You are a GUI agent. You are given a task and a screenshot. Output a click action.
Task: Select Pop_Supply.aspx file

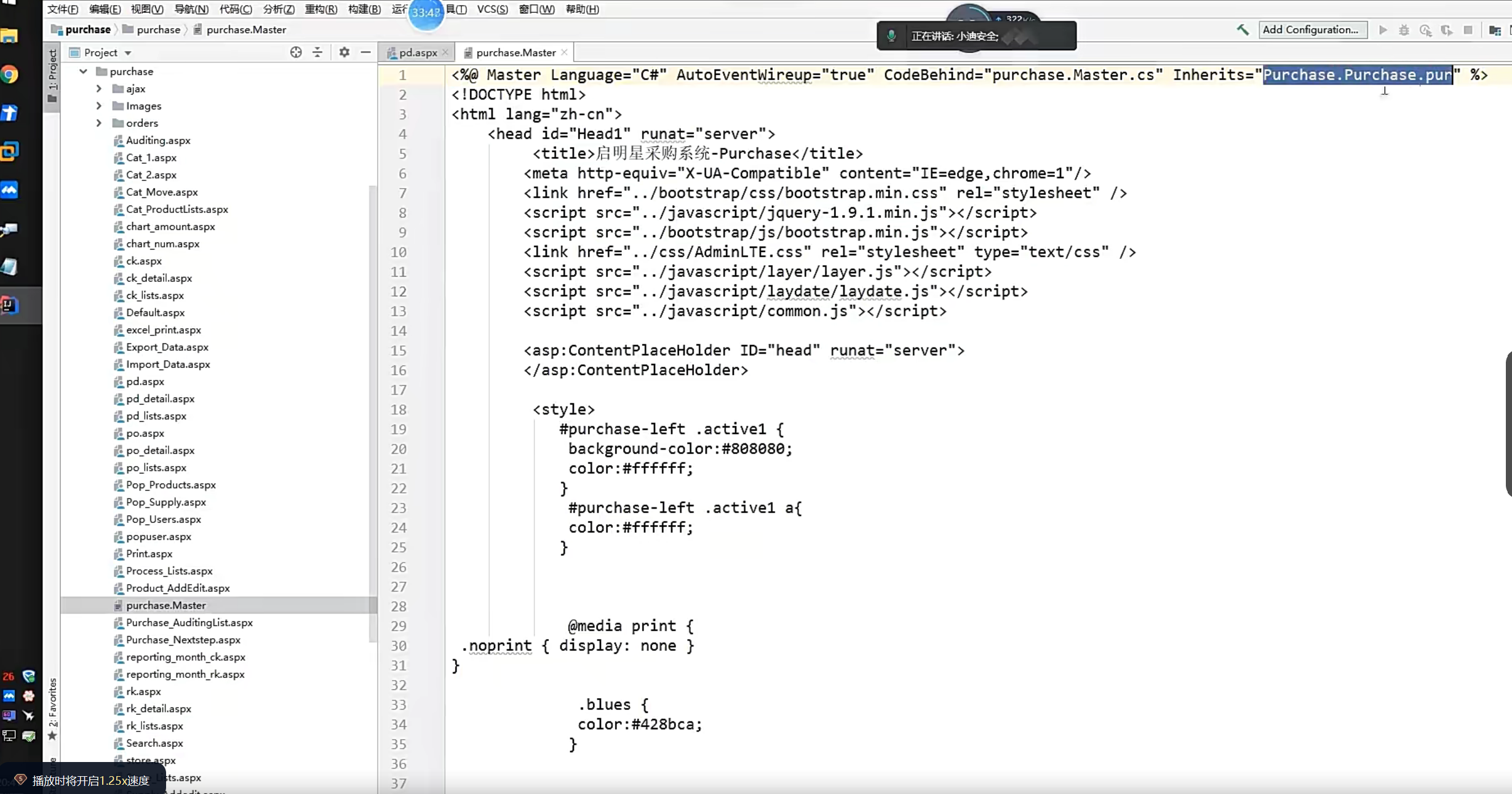[166, 502]
